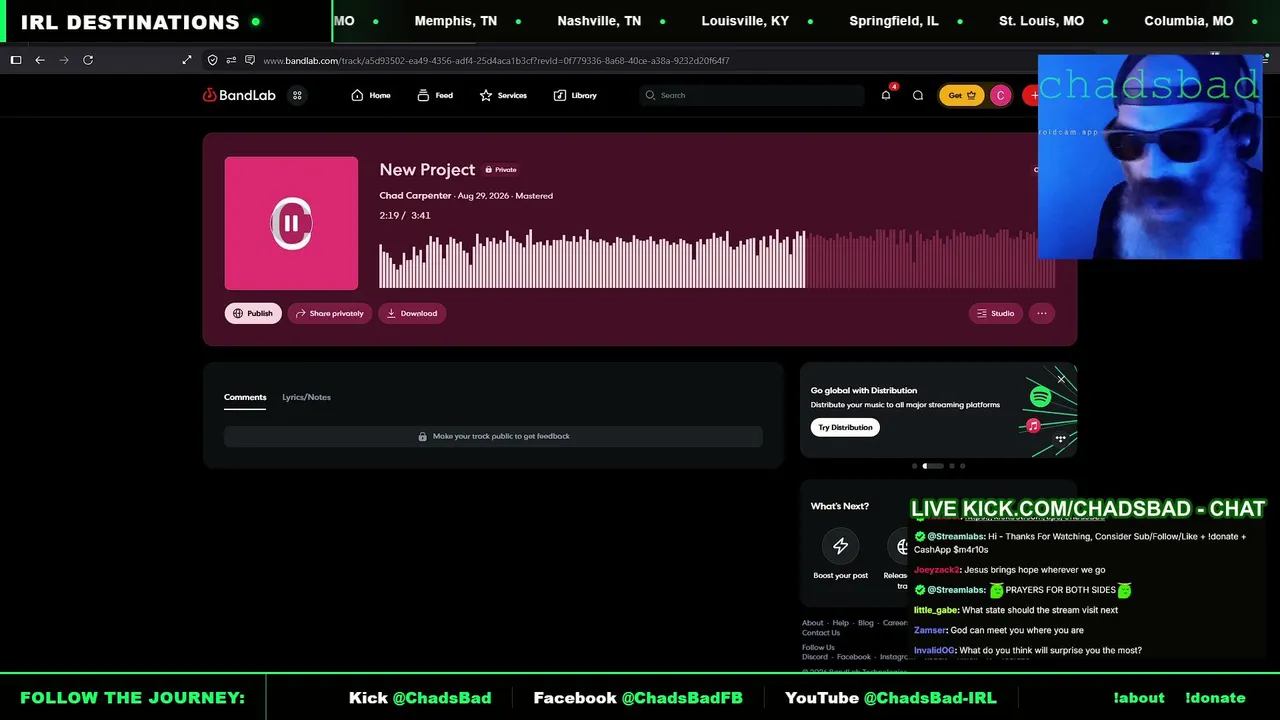1280x720 pixels.
Task: Go to the Home page
Action: point(371,95)
